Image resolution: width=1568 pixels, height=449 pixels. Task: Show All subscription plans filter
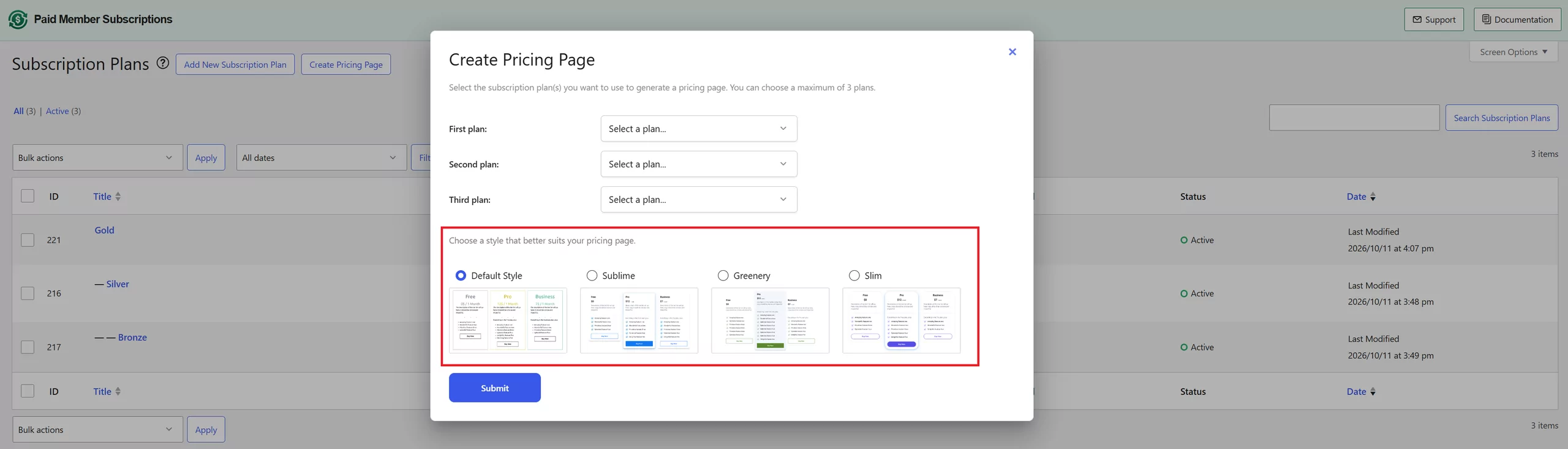click(18, 111)
